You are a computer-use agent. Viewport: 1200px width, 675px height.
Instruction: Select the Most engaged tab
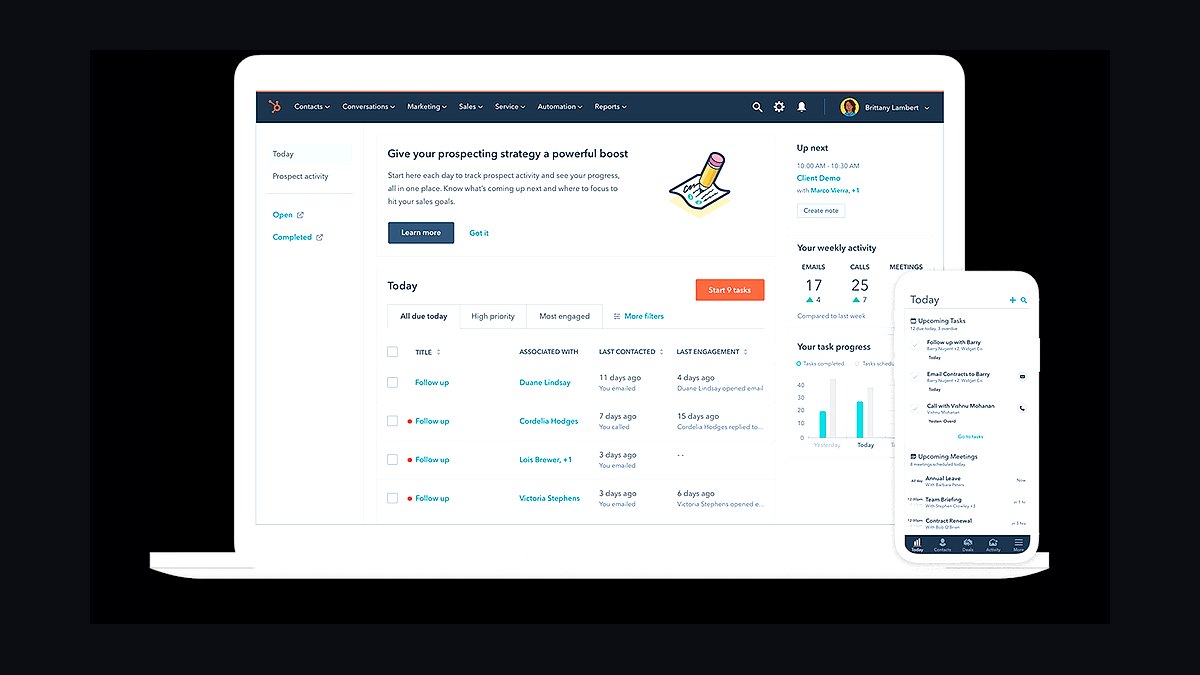click(565, 316)
